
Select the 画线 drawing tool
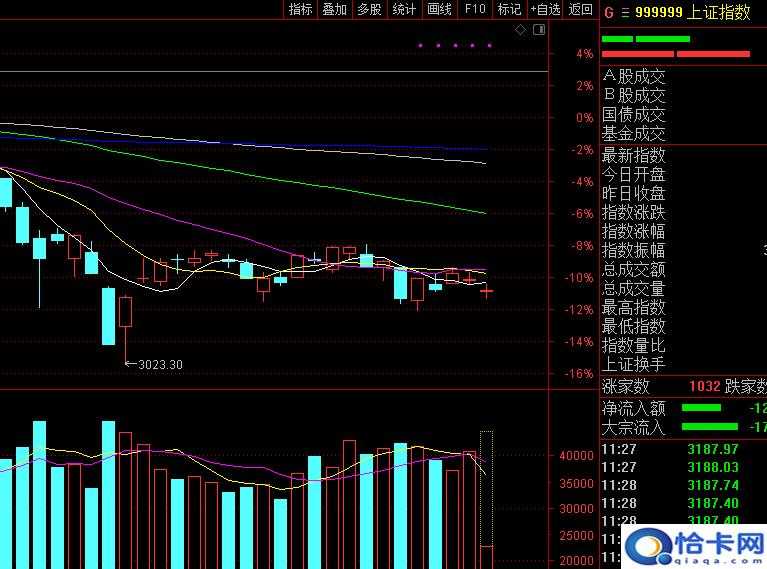click(x=439, y=9)
